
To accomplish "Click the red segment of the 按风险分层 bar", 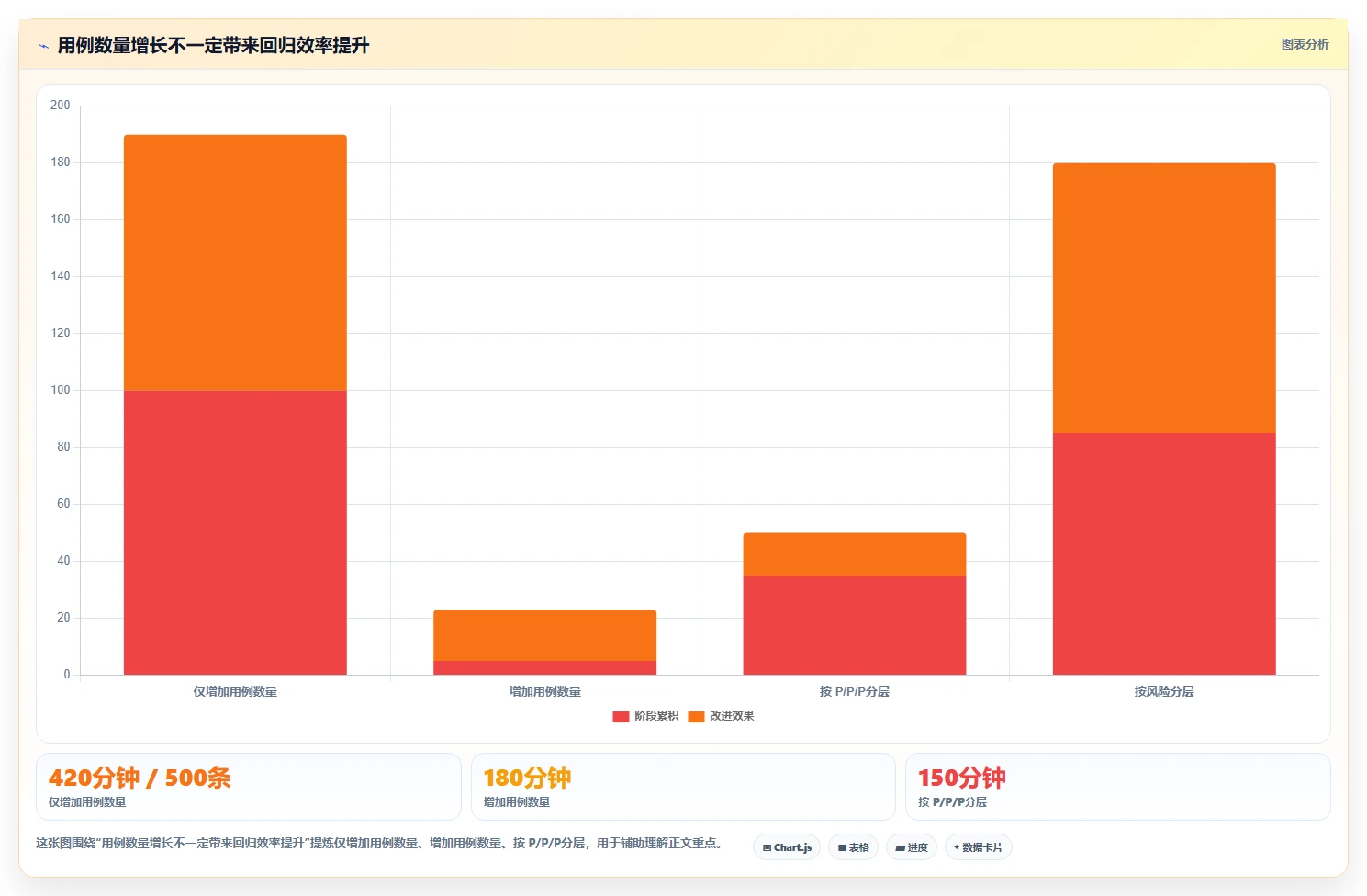I will 1164,554.
